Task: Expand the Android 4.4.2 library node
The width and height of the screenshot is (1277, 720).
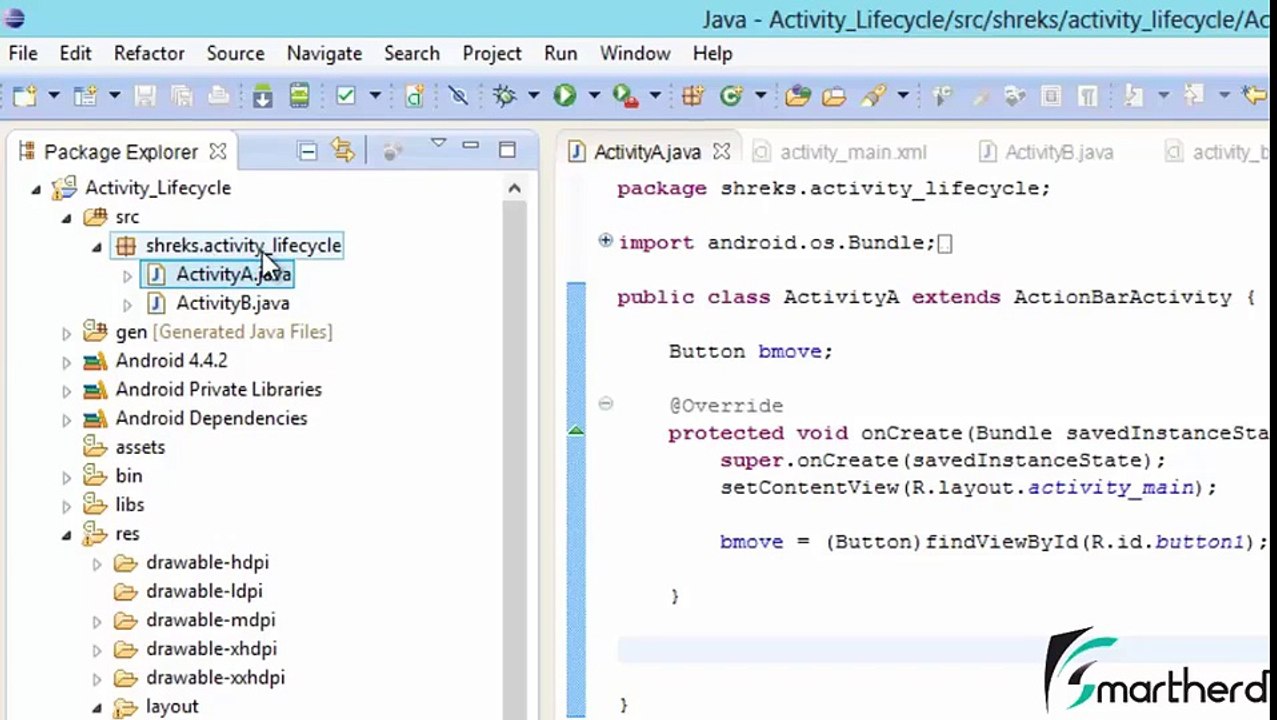Action: pos(66,362)
